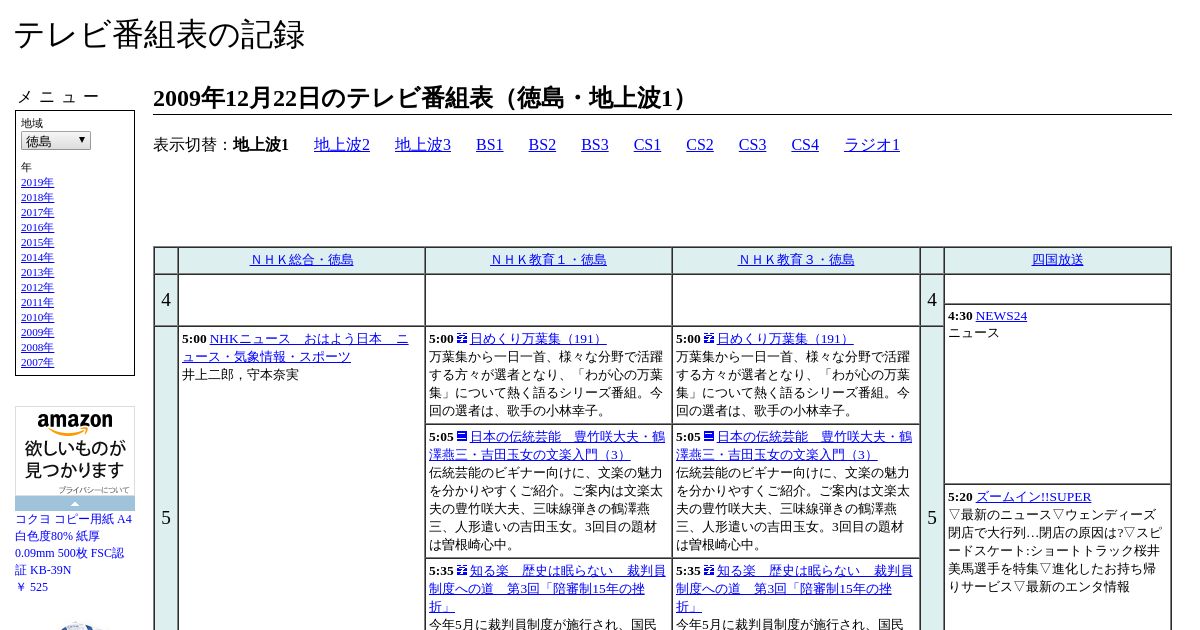Select the 2011年 year link
1200x630 pixels.
pyautogui.click(x=37, y=302)
